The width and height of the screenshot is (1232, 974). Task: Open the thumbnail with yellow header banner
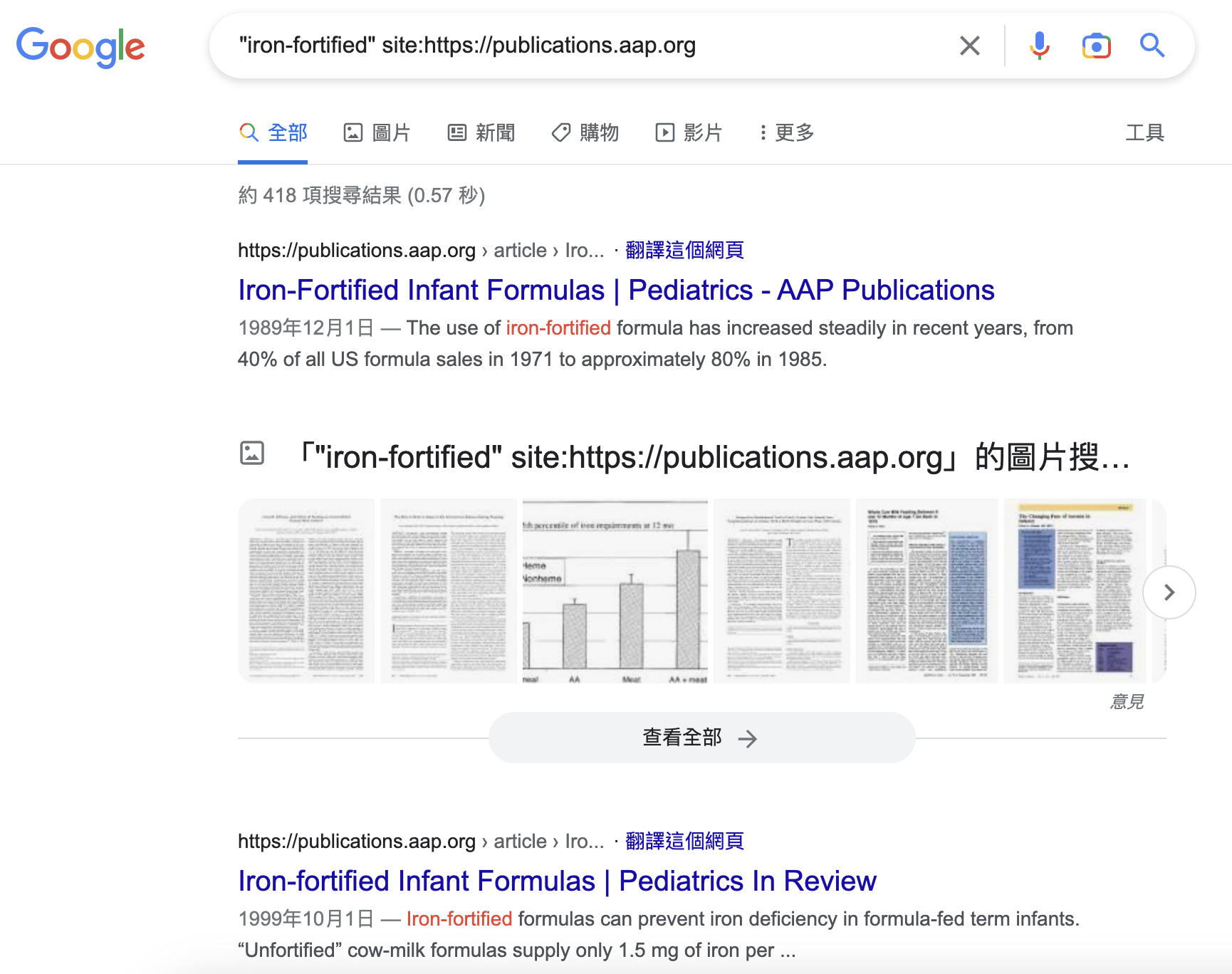[x=1075, y=591]
